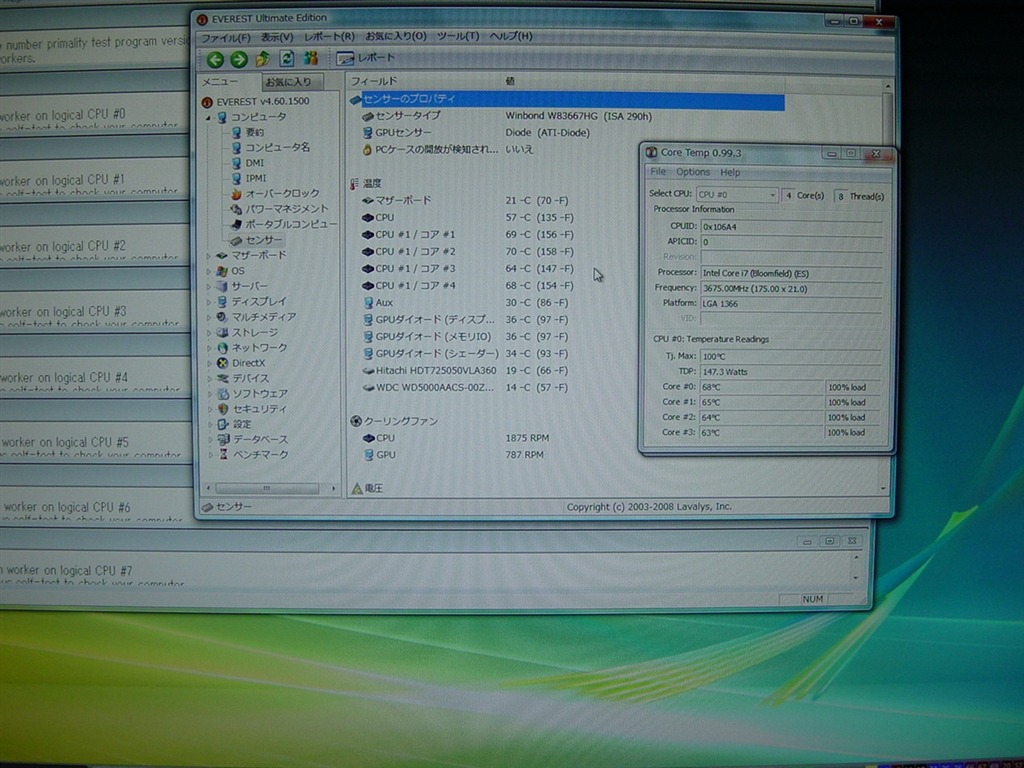Click the Aux temperature row
Viewport: 1024px width, 768px height.
pyautogui.click(x=466, y=302)
